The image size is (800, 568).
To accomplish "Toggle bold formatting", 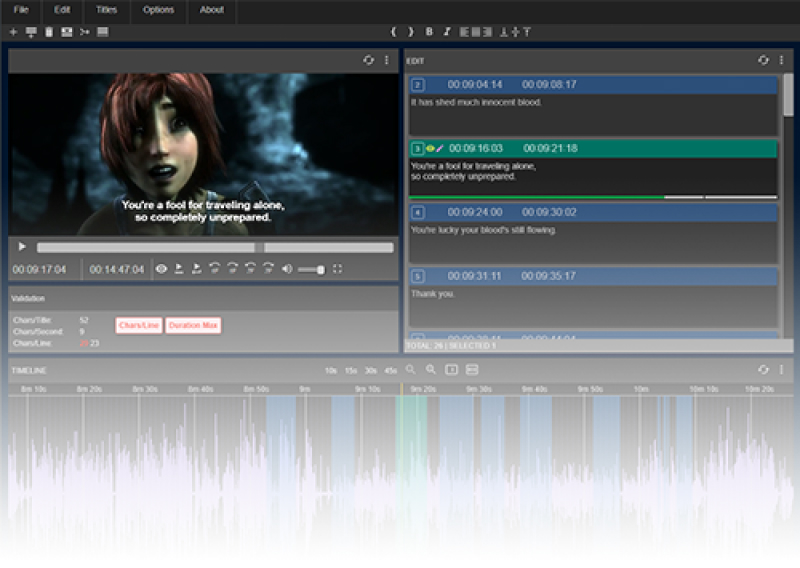I will point(429,32).
